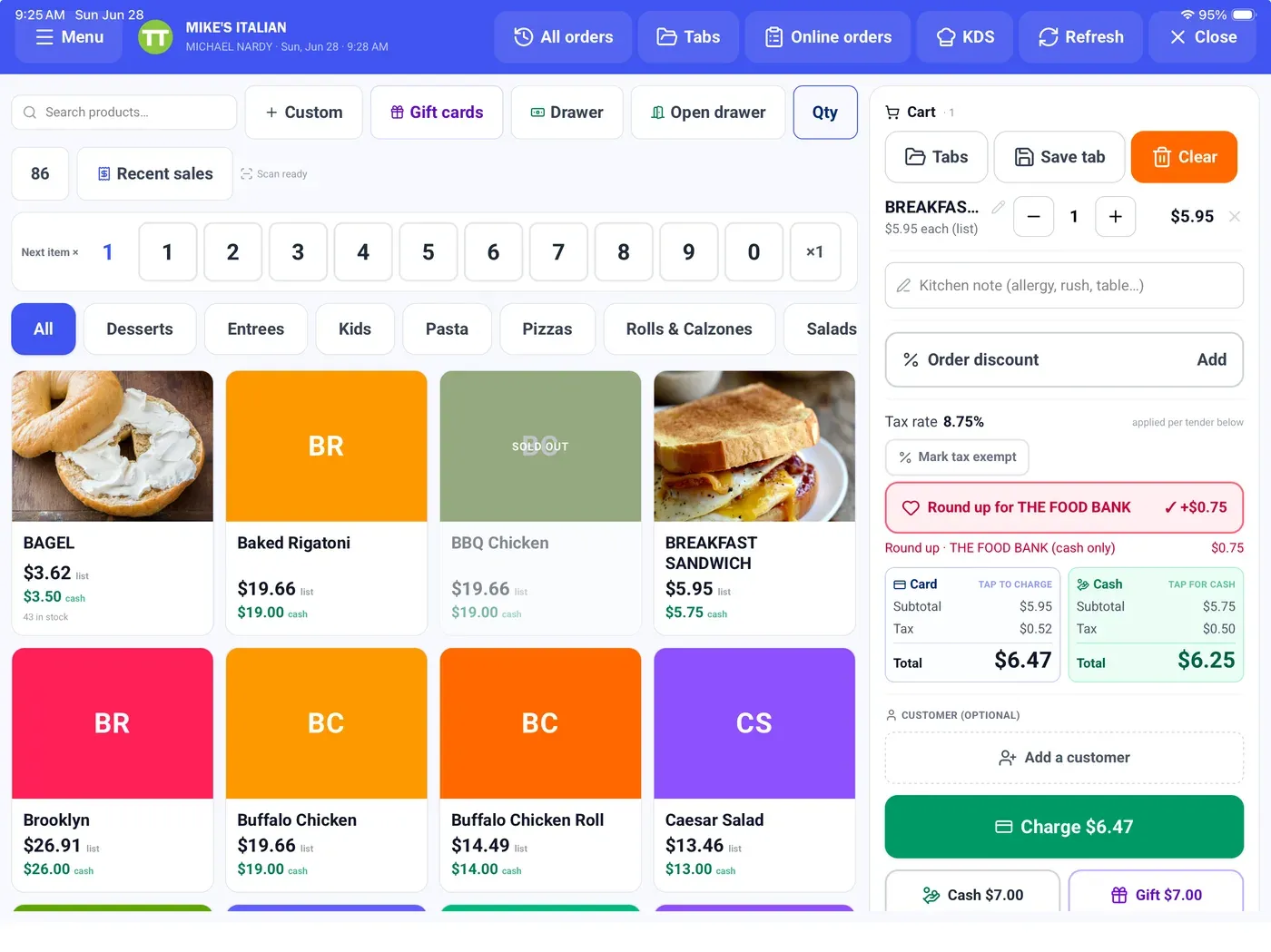Click the green Mike's Italian logo
The image size is (1271, 952).
pyautogui.click(x=155, y=37)
